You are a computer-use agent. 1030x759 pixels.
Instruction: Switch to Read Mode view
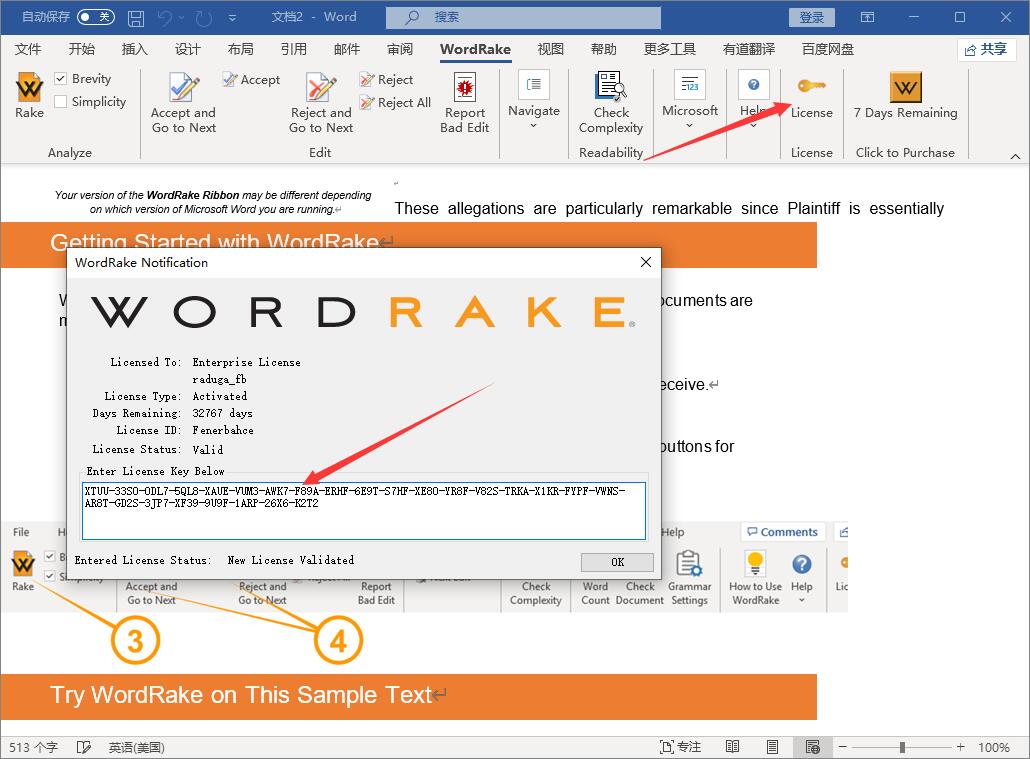732,747
